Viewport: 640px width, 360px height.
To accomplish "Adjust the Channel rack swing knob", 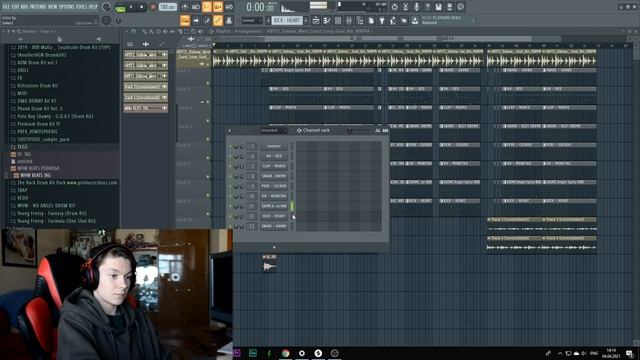I will [350, 131].
